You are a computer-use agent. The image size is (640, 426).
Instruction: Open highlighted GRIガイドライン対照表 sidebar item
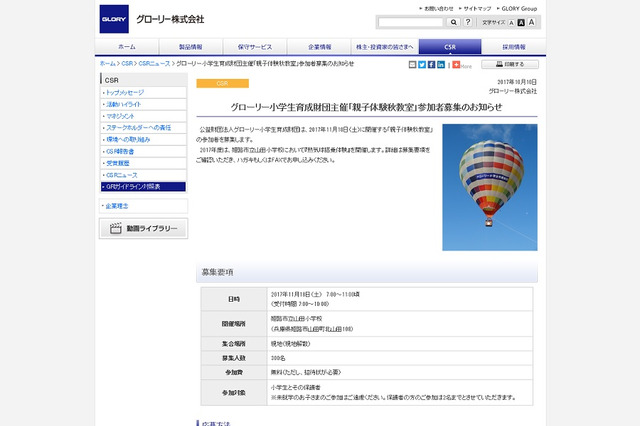(143, 186)
